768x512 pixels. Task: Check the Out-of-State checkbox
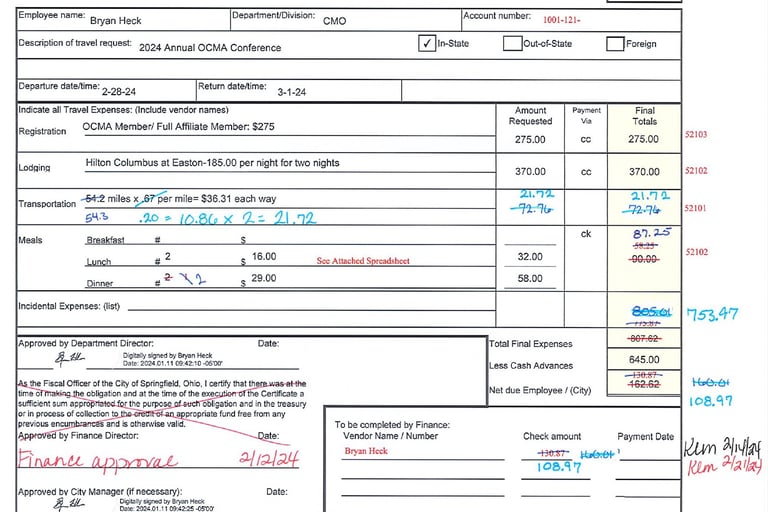pyautogui.click(x=512, y=43)
